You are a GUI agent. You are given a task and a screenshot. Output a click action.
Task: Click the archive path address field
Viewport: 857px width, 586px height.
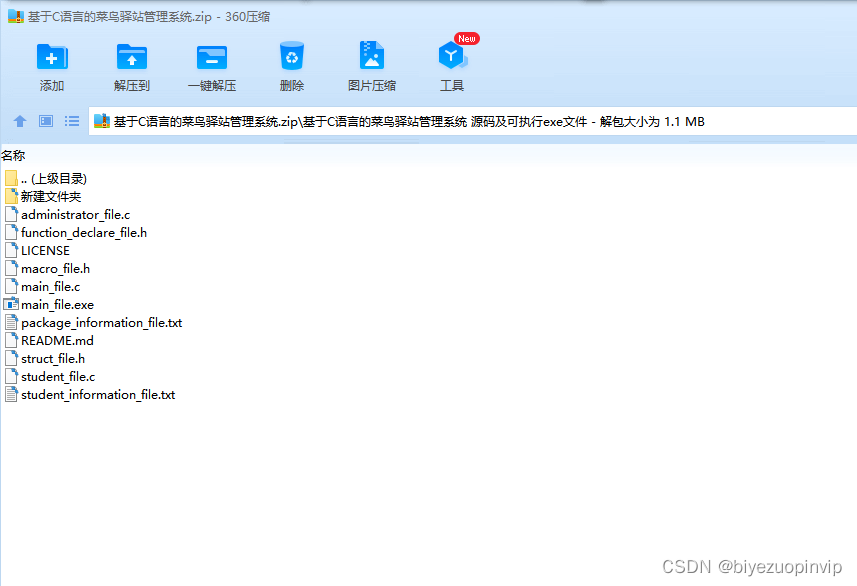tap(472, 121)
